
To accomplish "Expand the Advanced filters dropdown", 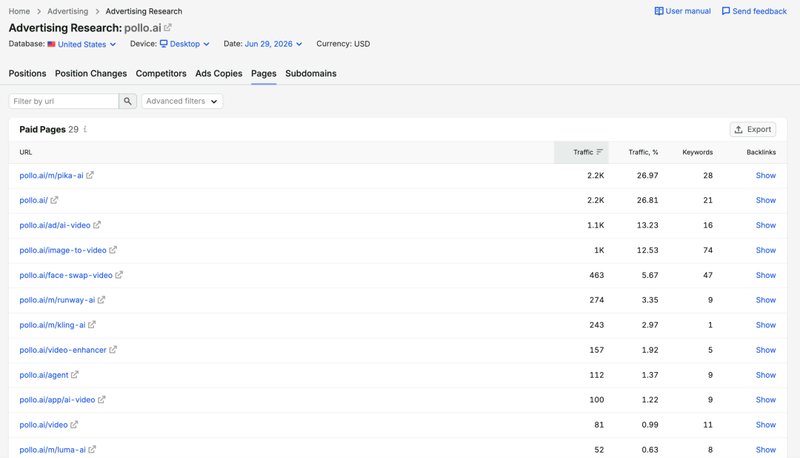I will (x=182, y=101).
